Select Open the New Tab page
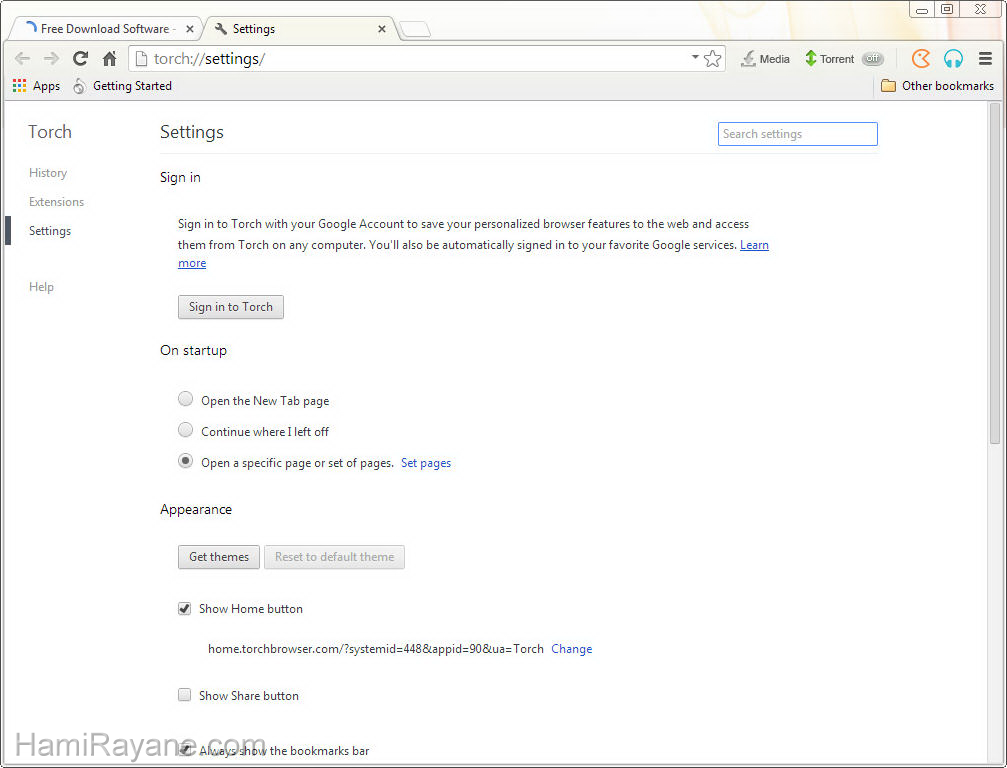Viewport: 1007px width, 768px height. pyautogui.click(x=186, y=399)
